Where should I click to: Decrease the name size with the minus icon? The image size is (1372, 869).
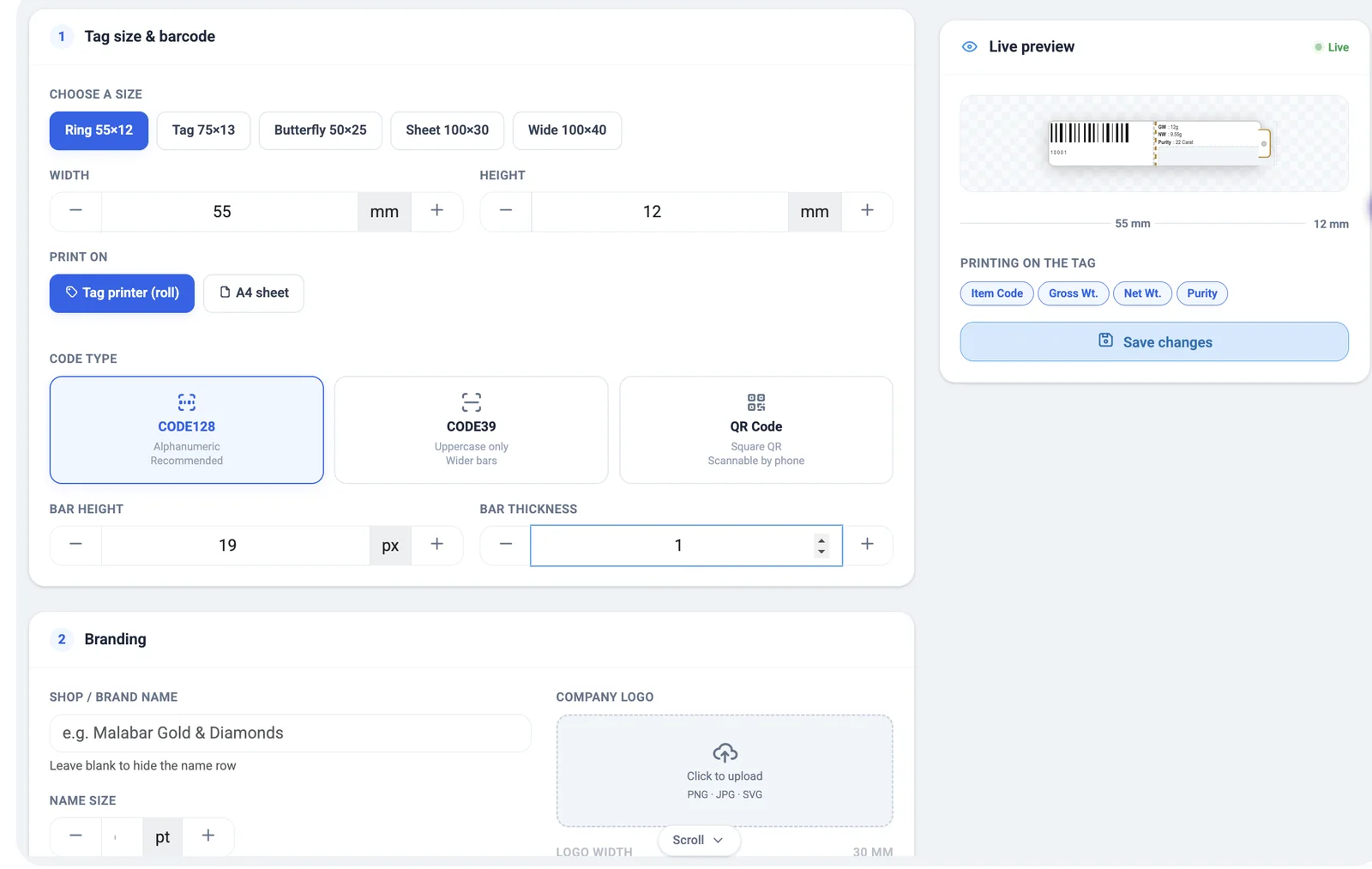75,836
